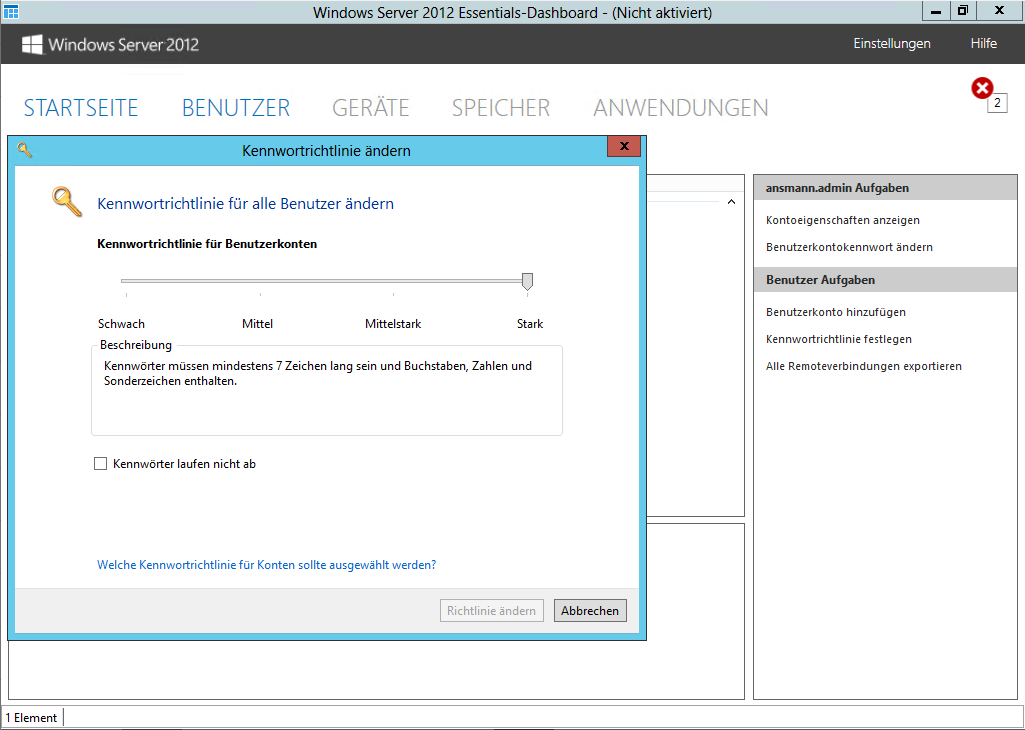The width and height of the screenshot is (1025, 730).
Task: Close the Kennwortrichtlinie ändern dialog
Action: point(624,147)
